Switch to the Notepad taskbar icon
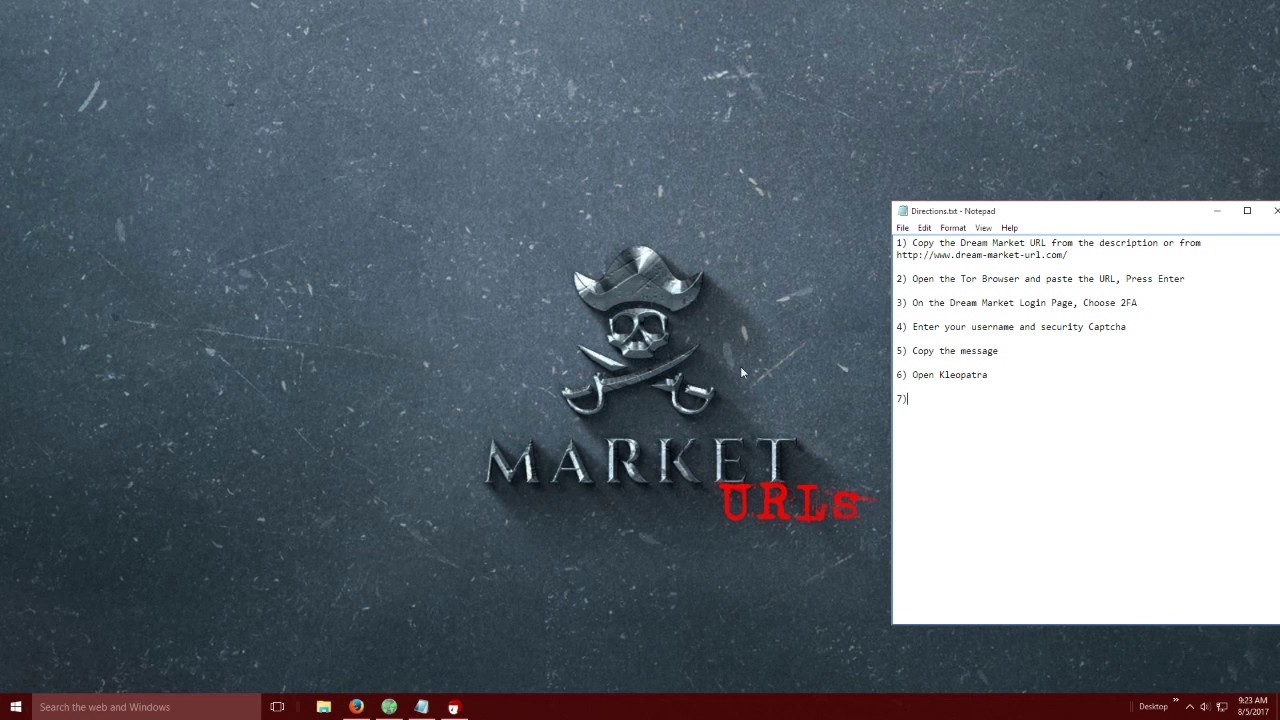Screen dimensions: 1280x720 (x=421, y=707)
